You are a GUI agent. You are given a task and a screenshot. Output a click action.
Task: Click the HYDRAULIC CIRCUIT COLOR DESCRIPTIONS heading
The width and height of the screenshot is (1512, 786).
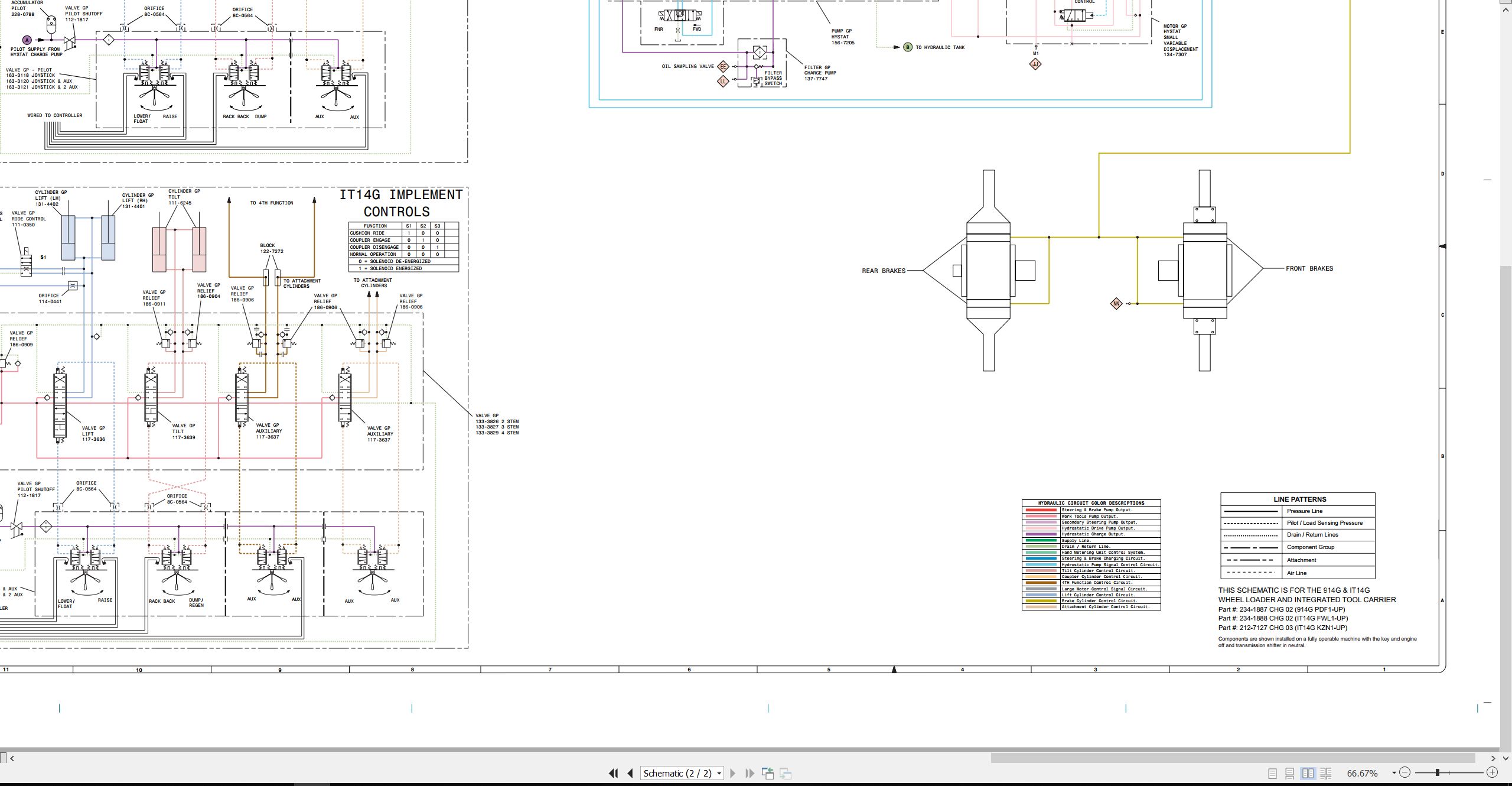click(x=1091, y=503)
